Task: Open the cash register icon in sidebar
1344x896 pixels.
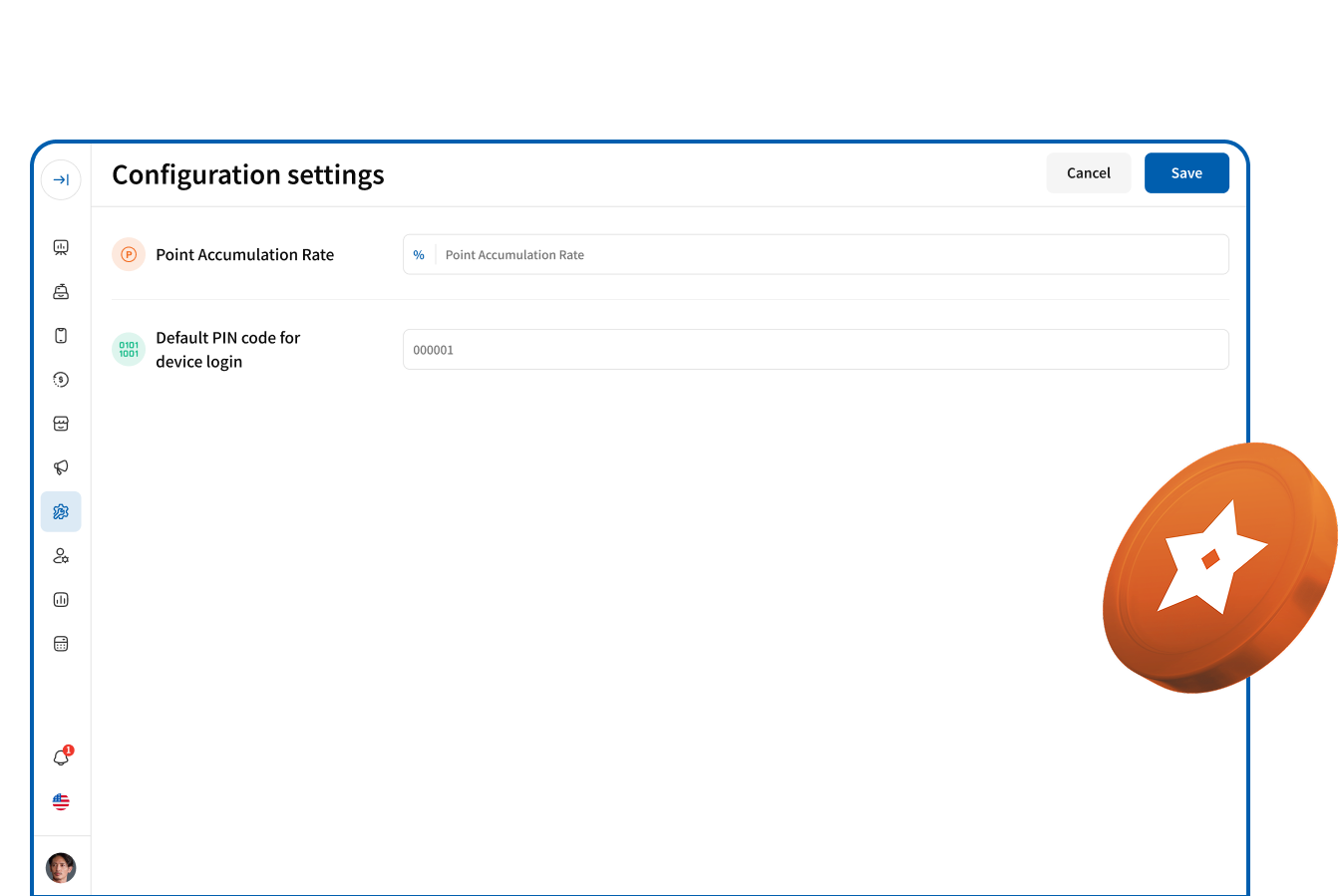Action: coord(61,292)
